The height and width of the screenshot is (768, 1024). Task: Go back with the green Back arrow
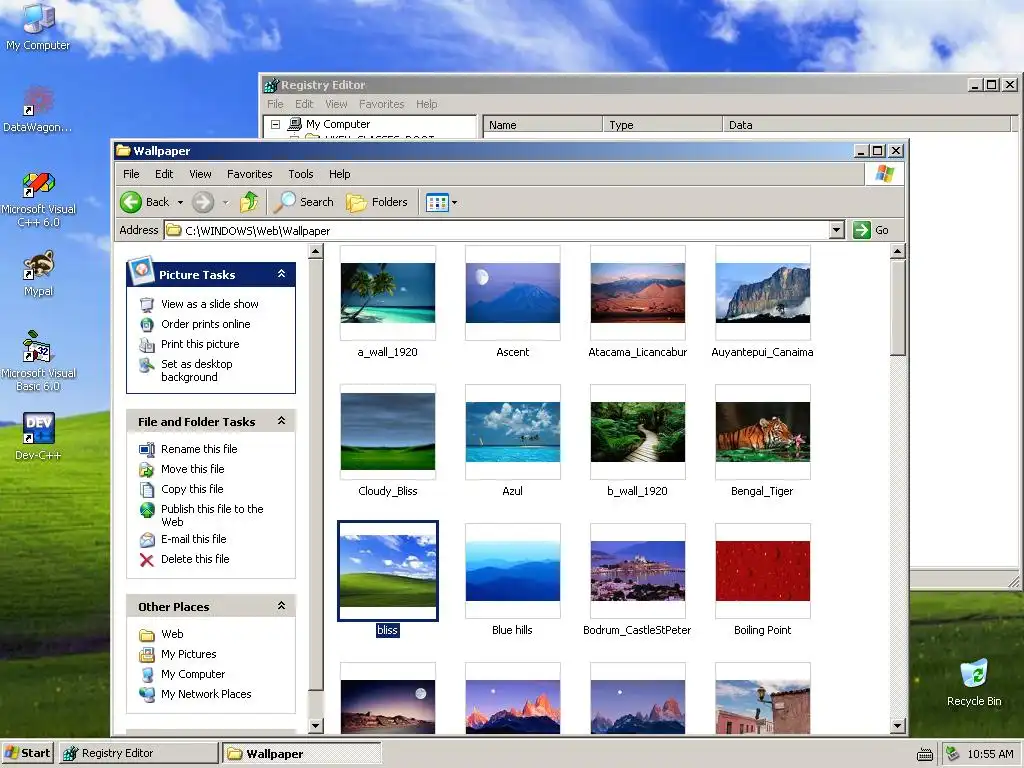click(x=145, y=202)
